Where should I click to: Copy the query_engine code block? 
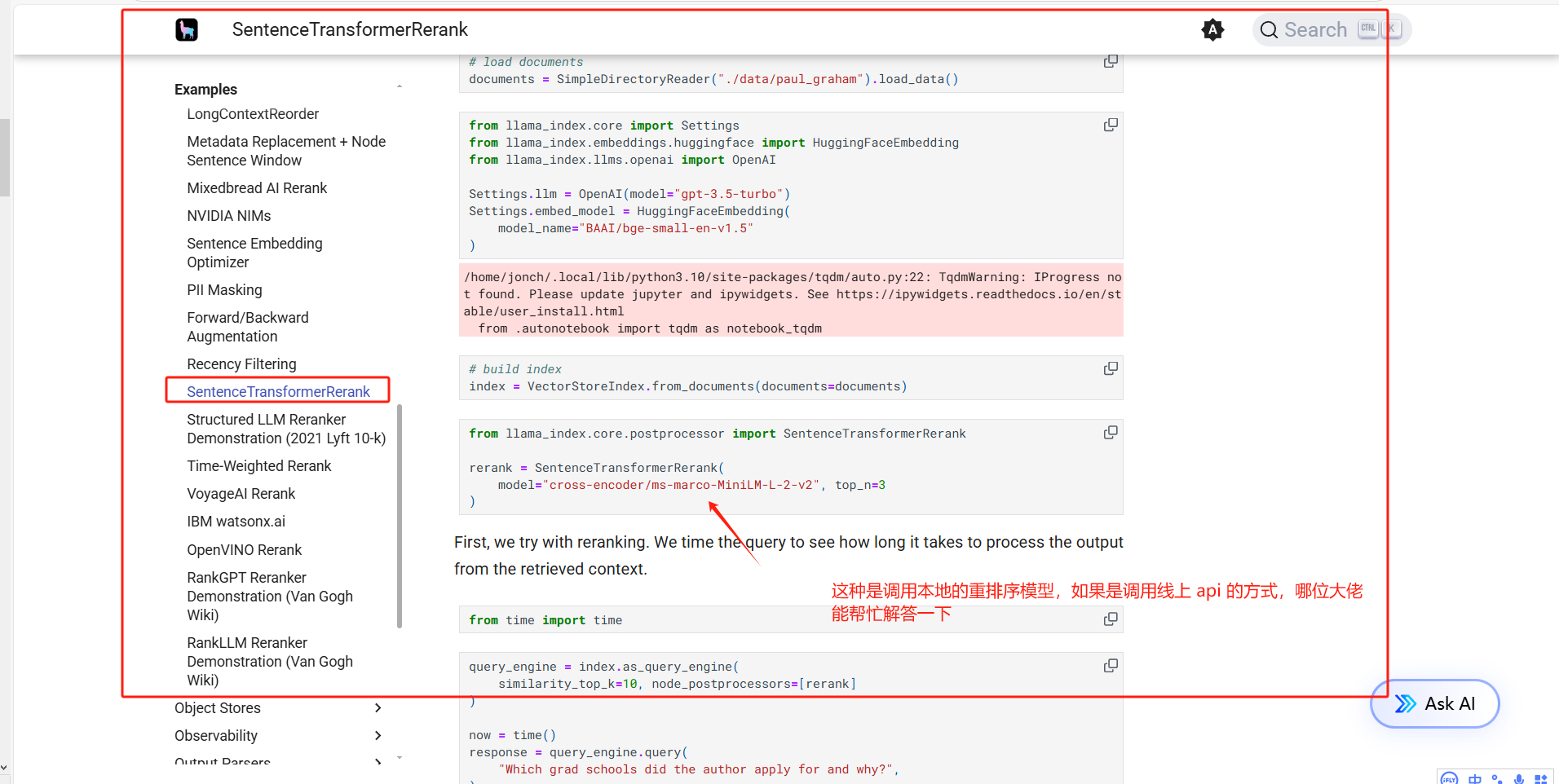(1111, 666)
